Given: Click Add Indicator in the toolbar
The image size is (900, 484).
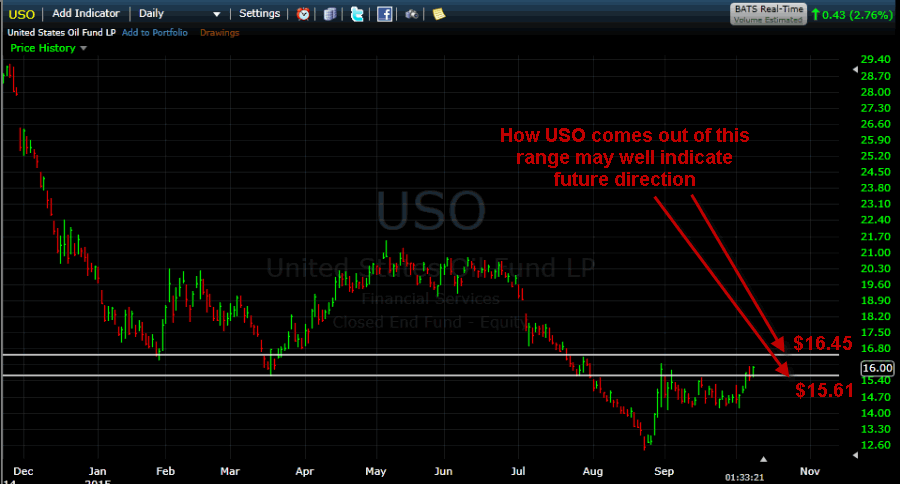Looking at the screenshot, I should pos(86,13).
